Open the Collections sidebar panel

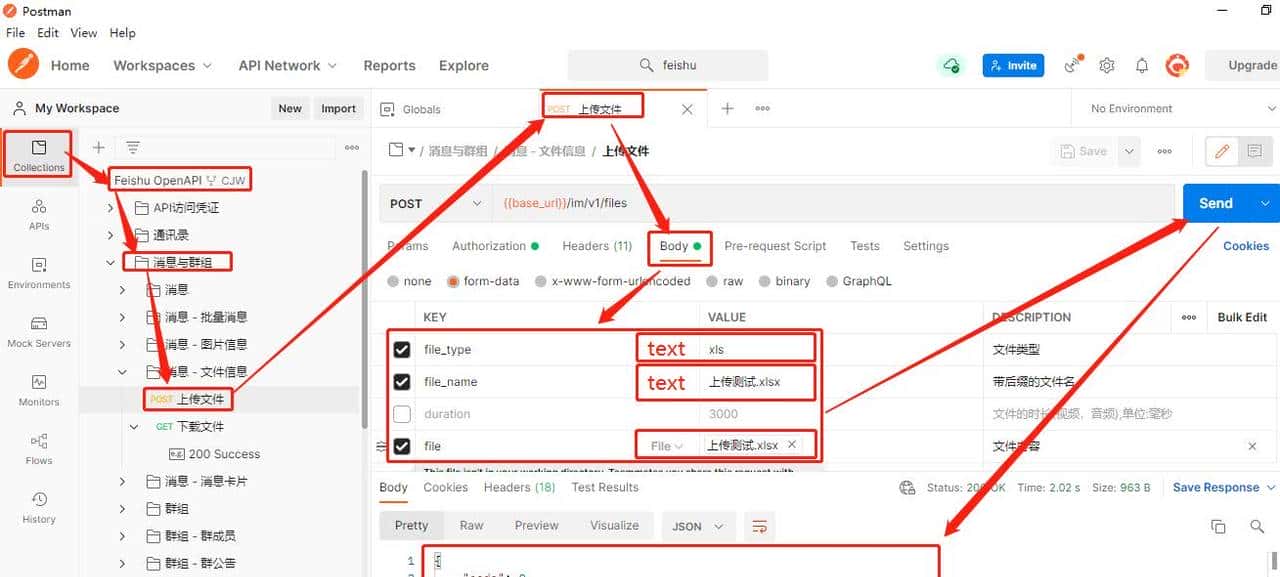[x=39, y=156]
